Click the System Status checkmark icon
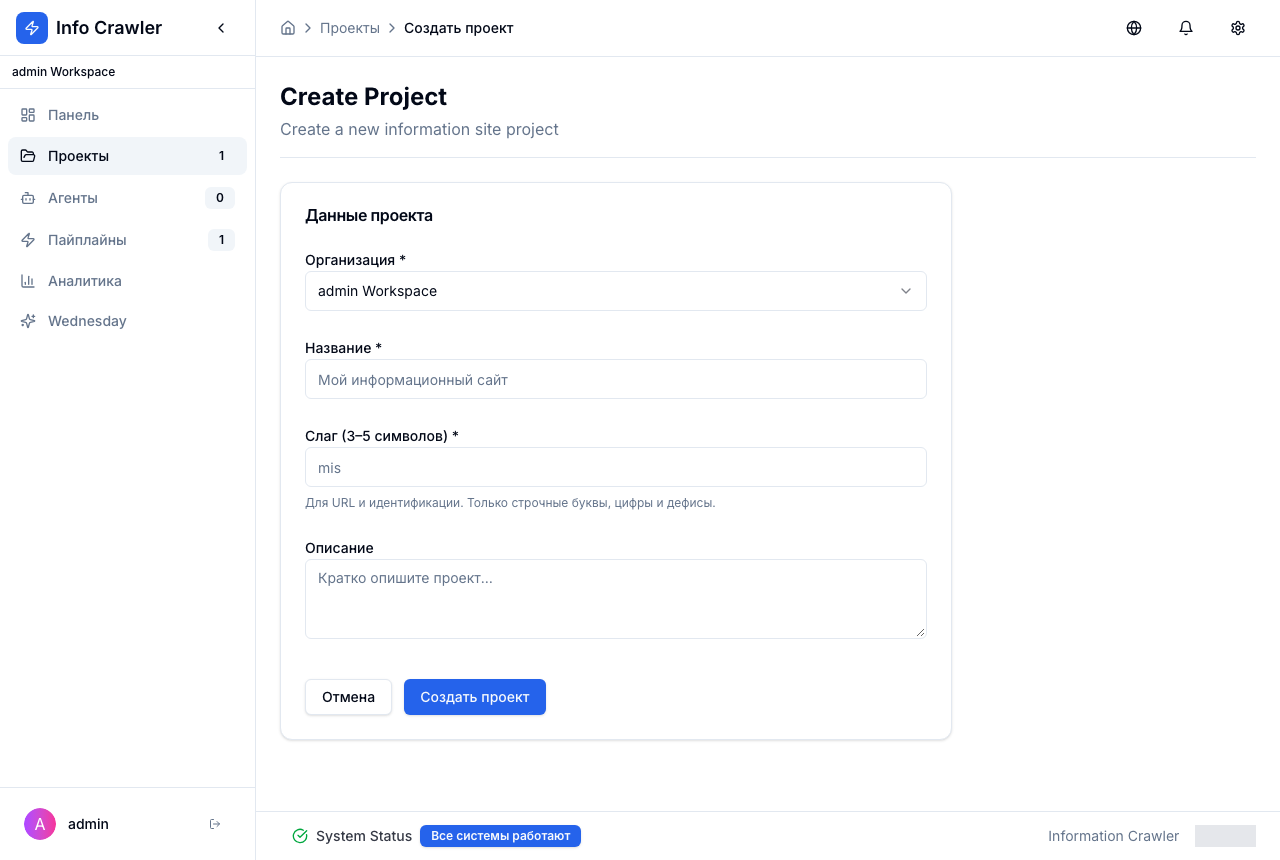 [x=300, y=836]
